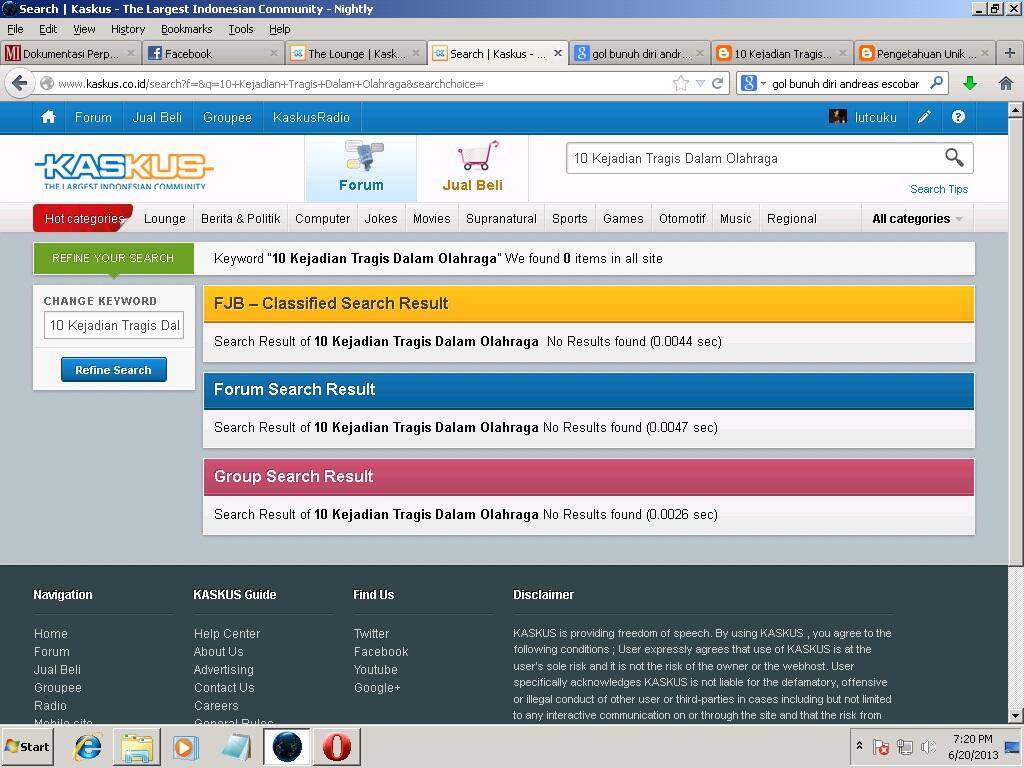The width and height of the screenshot is (1024, 768).
Task: Click the Change Keyword input field
Action: pyautogui.click(x=114, y=325)
